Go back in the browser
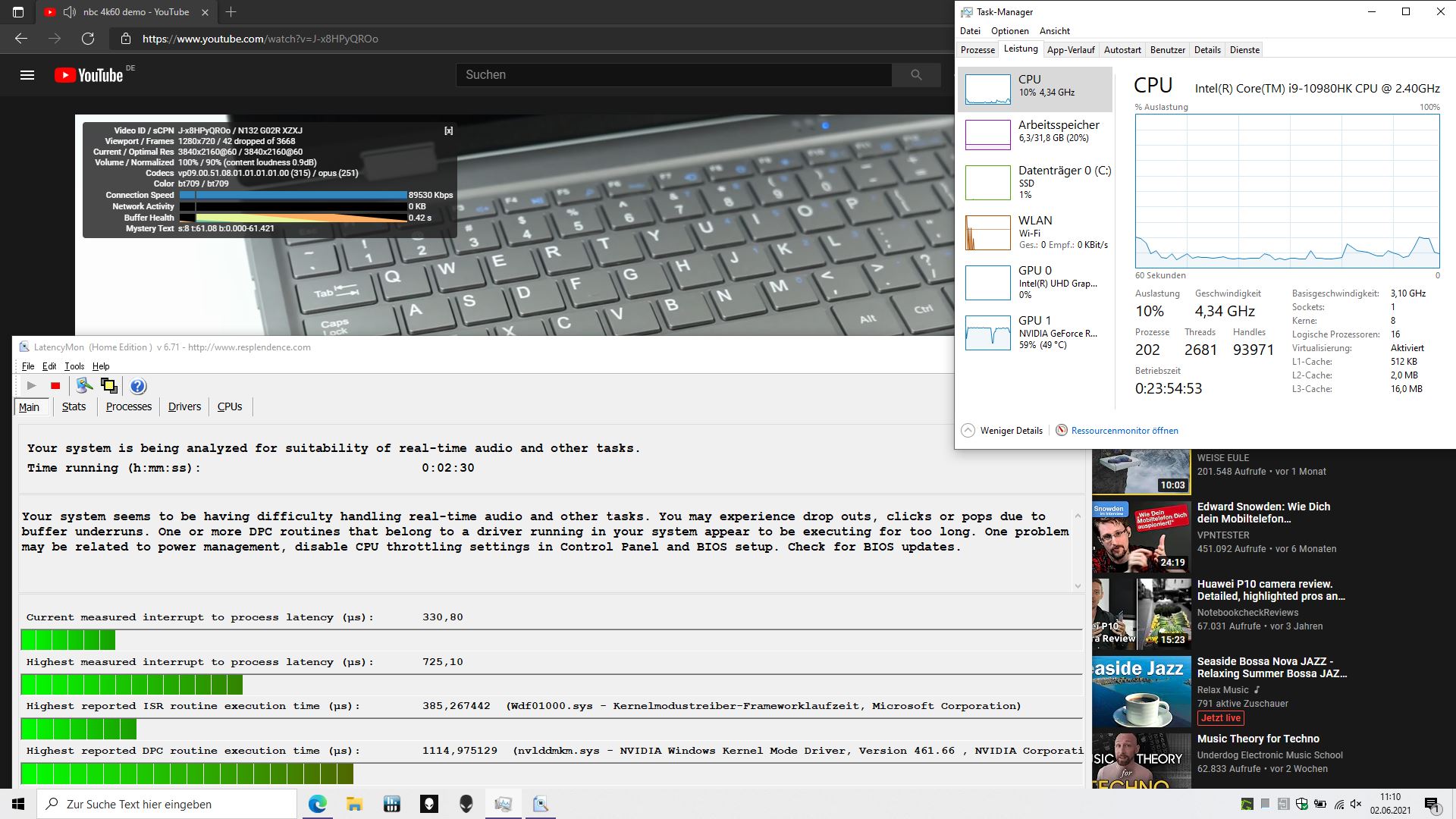Screen dimensions: 1456x819 click(x=21, y=39)
